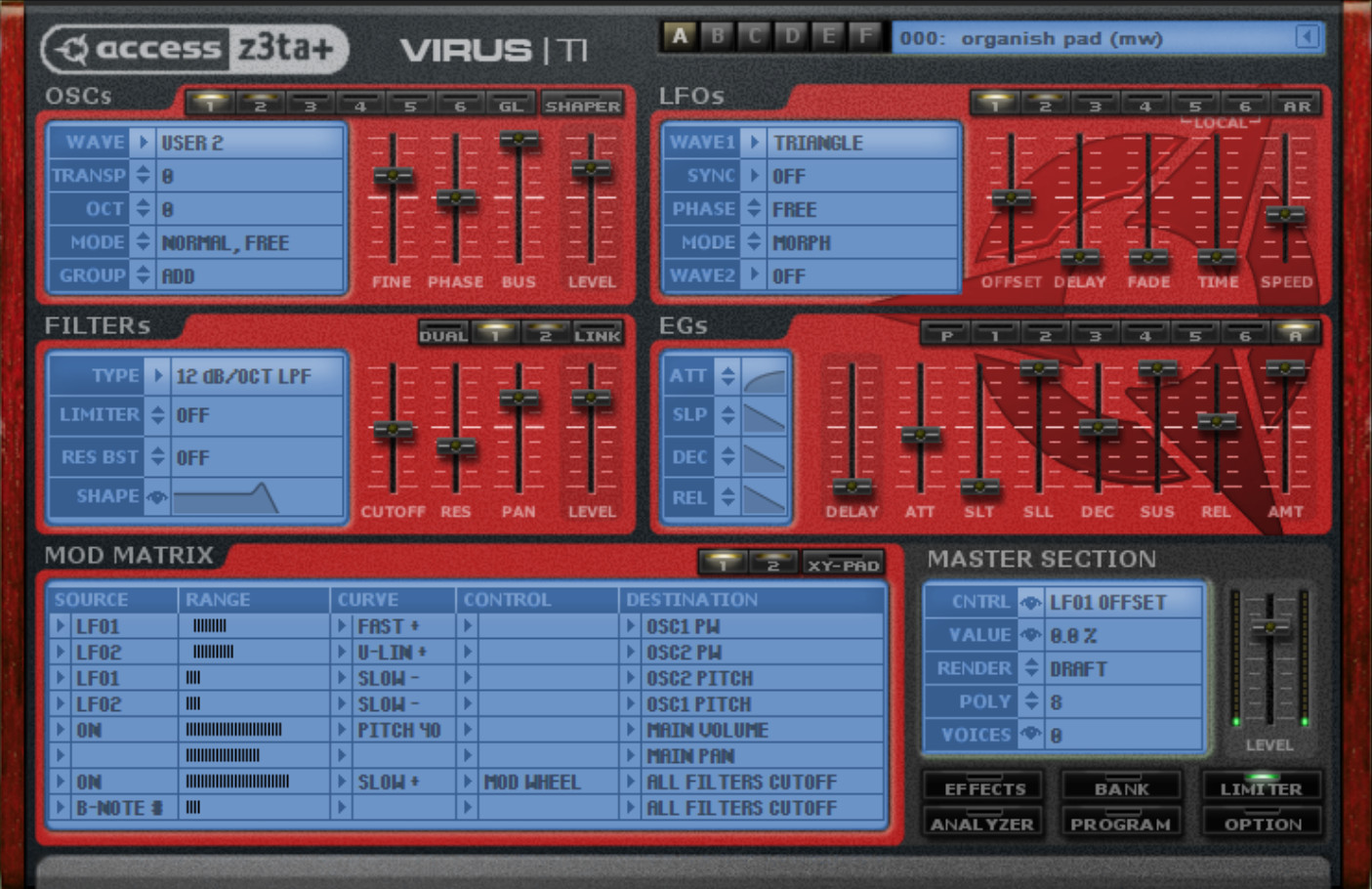This screenshot has width=1372, height=889.
Task: Select the SLP envelope curve shape
Action: tap(764, 416)
